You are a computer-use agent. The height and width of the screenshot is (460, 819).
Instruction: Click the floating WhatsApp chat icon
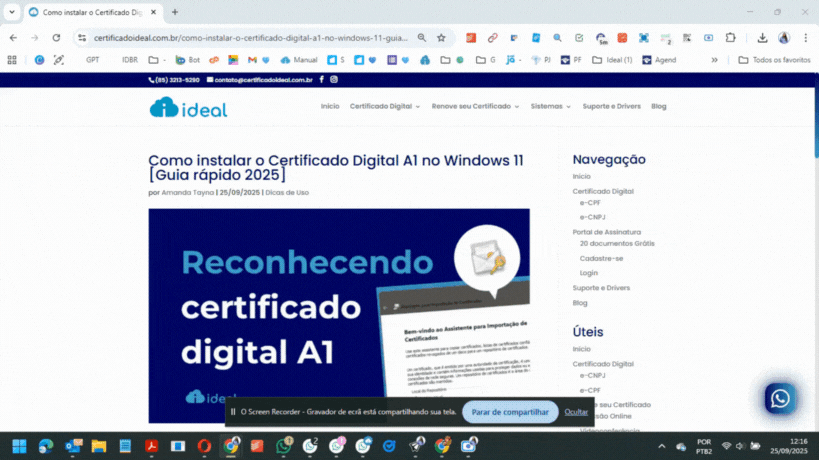coord(780,398)
